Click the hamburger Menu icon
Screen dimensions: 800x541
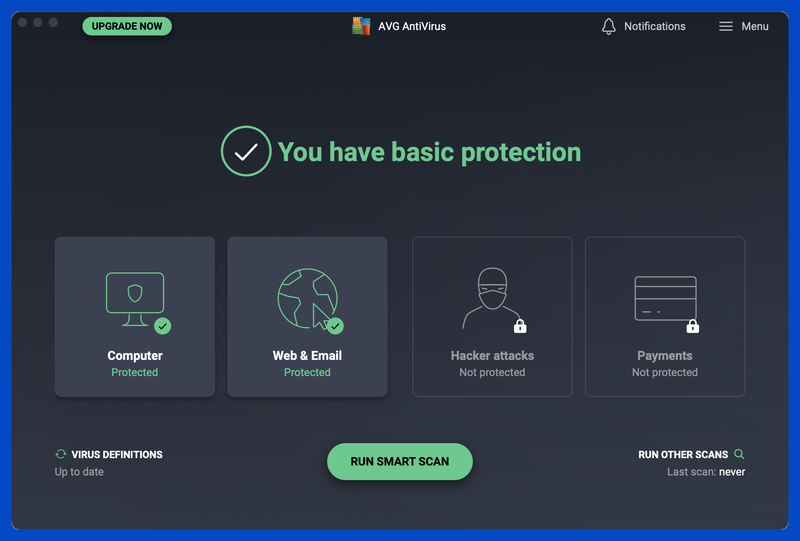click(x=726, y=26)
